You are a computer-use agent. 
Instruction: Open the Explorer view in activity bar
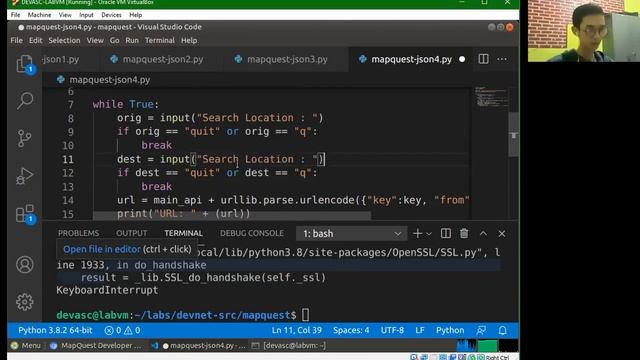click(x=24, y=63)
